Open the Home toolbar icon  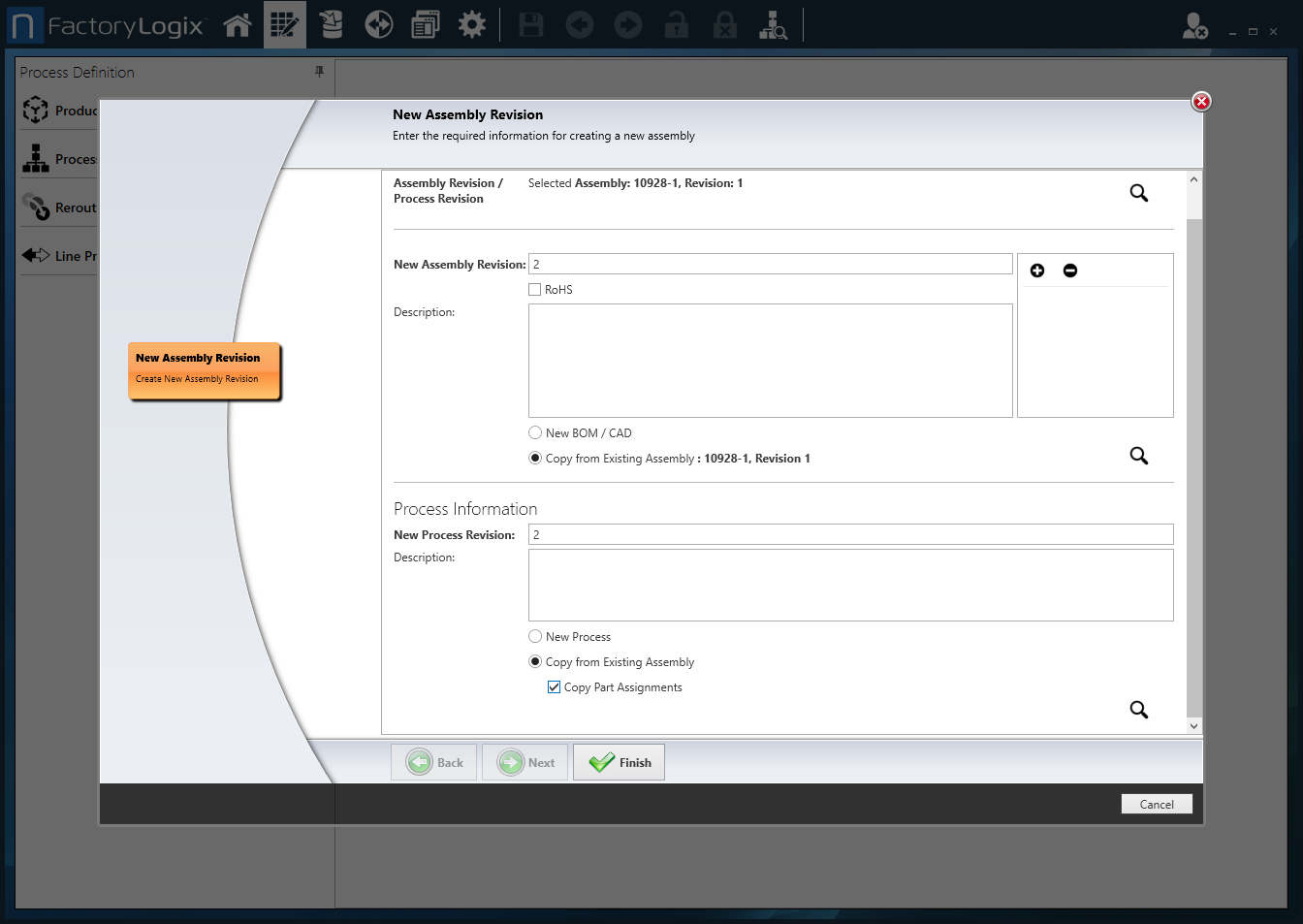(238, 24)
